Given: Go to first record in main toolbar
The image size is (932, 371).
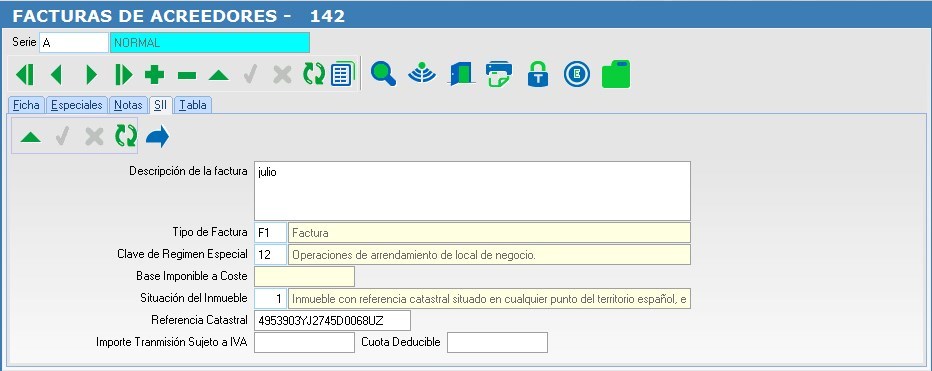Looking at the screenshot, I should (x=24, y=75).
